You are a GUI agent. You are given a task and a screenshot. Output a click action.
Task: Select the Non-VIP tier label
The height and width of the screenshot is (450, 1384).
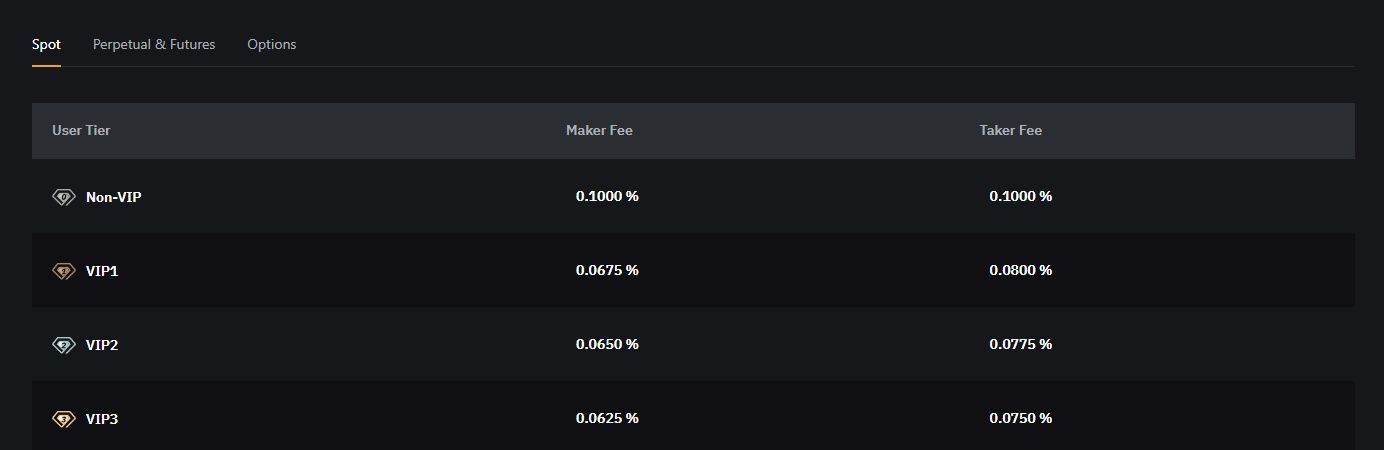[x=114, y=197]
